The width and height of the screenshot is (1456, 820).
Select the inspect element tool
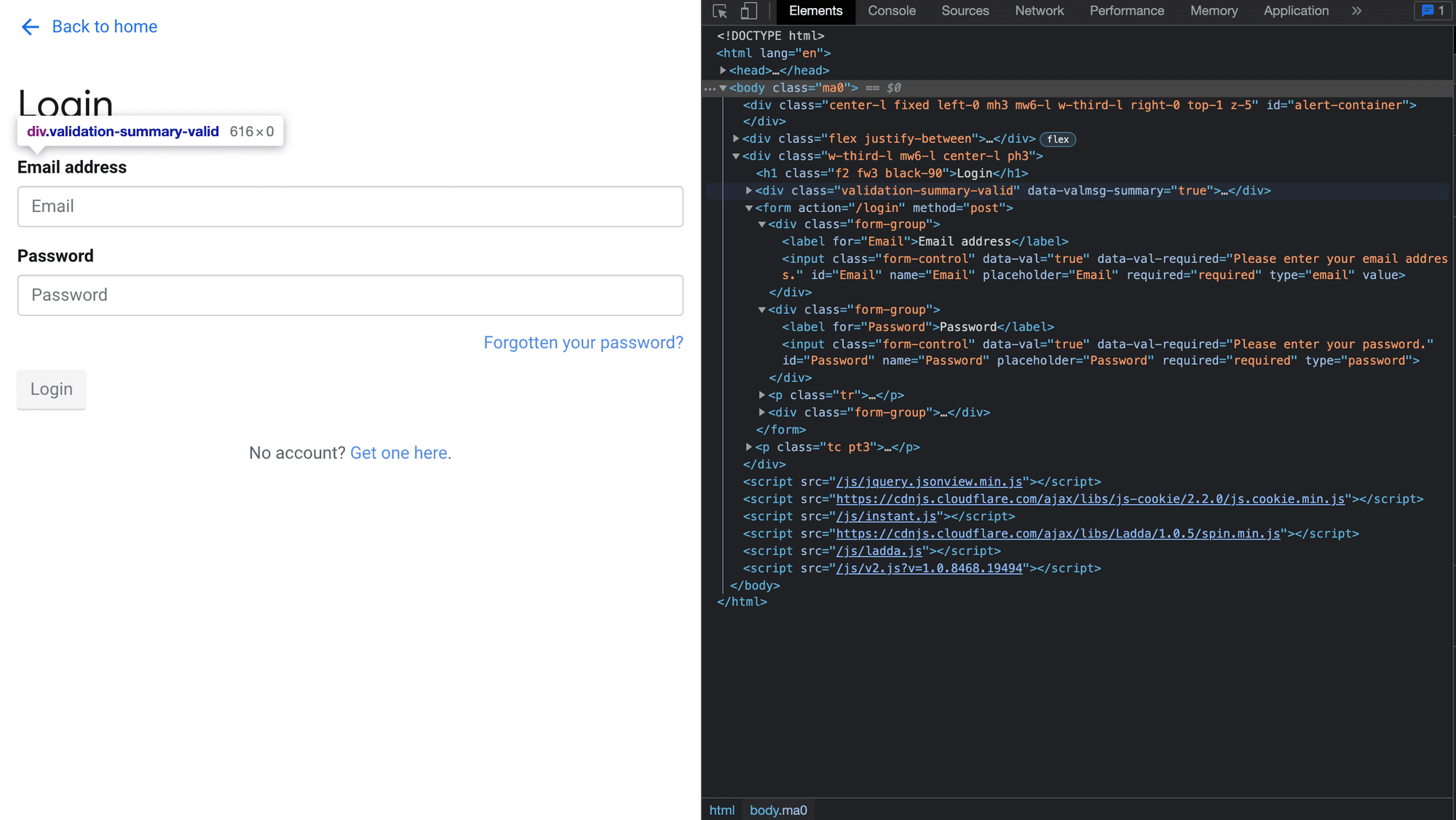tap(719, 11)
